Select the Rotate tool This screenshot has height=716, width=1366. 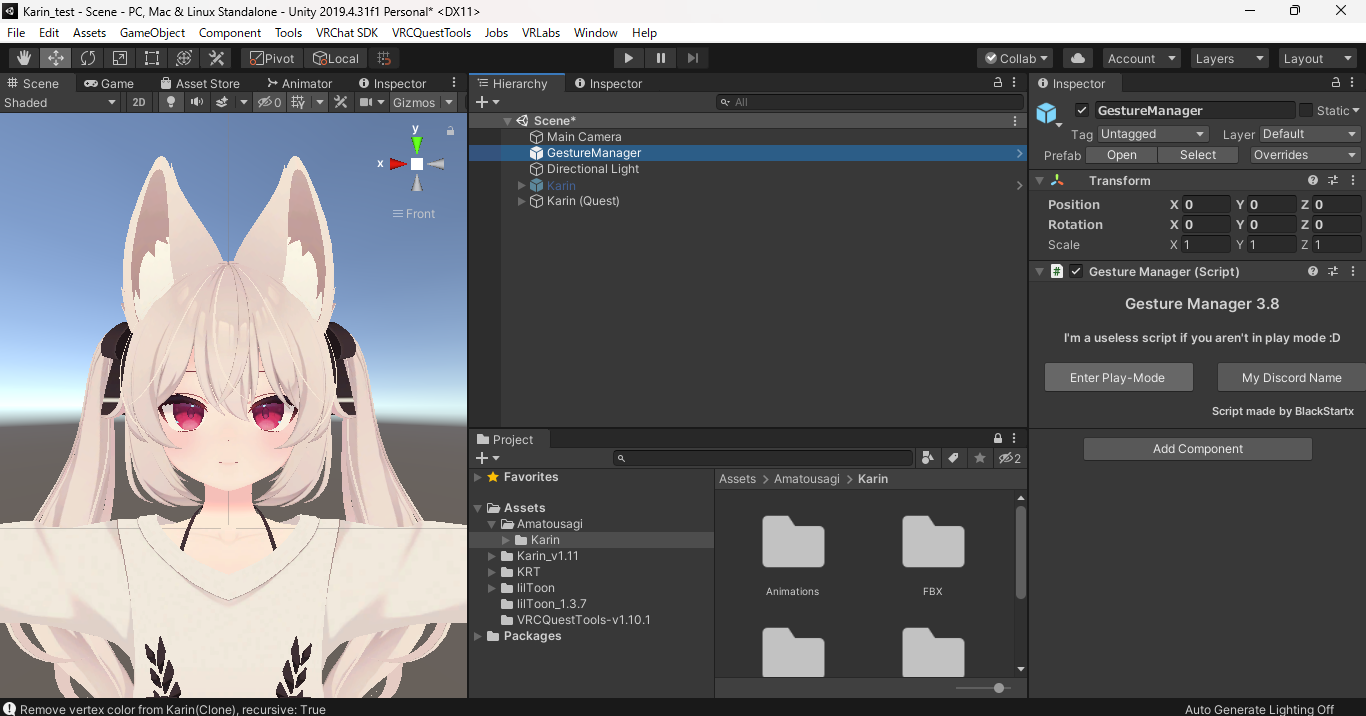pos(88,58)
